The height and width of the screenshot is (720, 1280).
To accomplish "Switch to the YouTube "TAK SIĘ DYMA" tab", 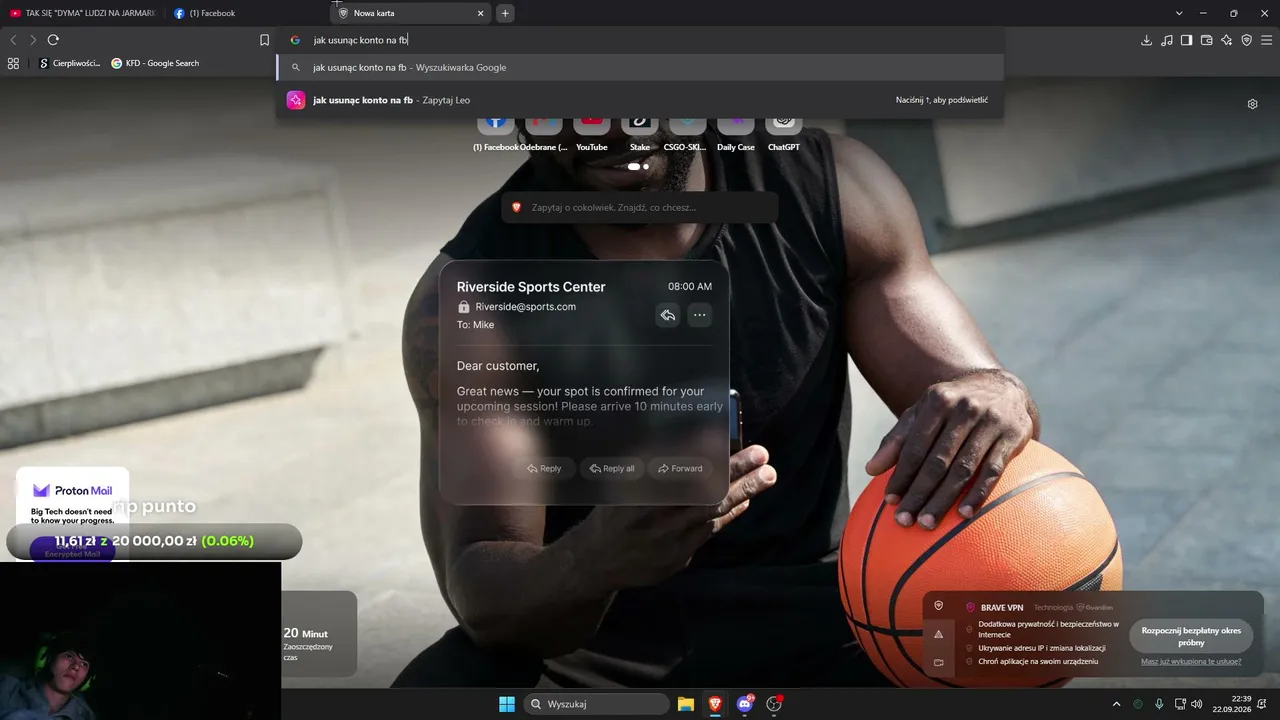I will click(82, 13).
